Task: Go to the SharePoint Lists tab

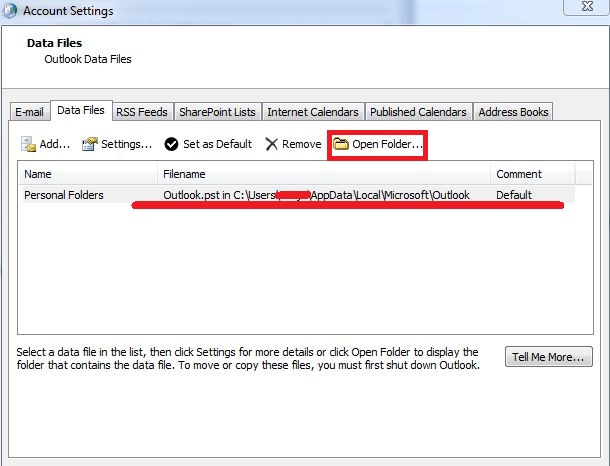Action: click(218, 112)
